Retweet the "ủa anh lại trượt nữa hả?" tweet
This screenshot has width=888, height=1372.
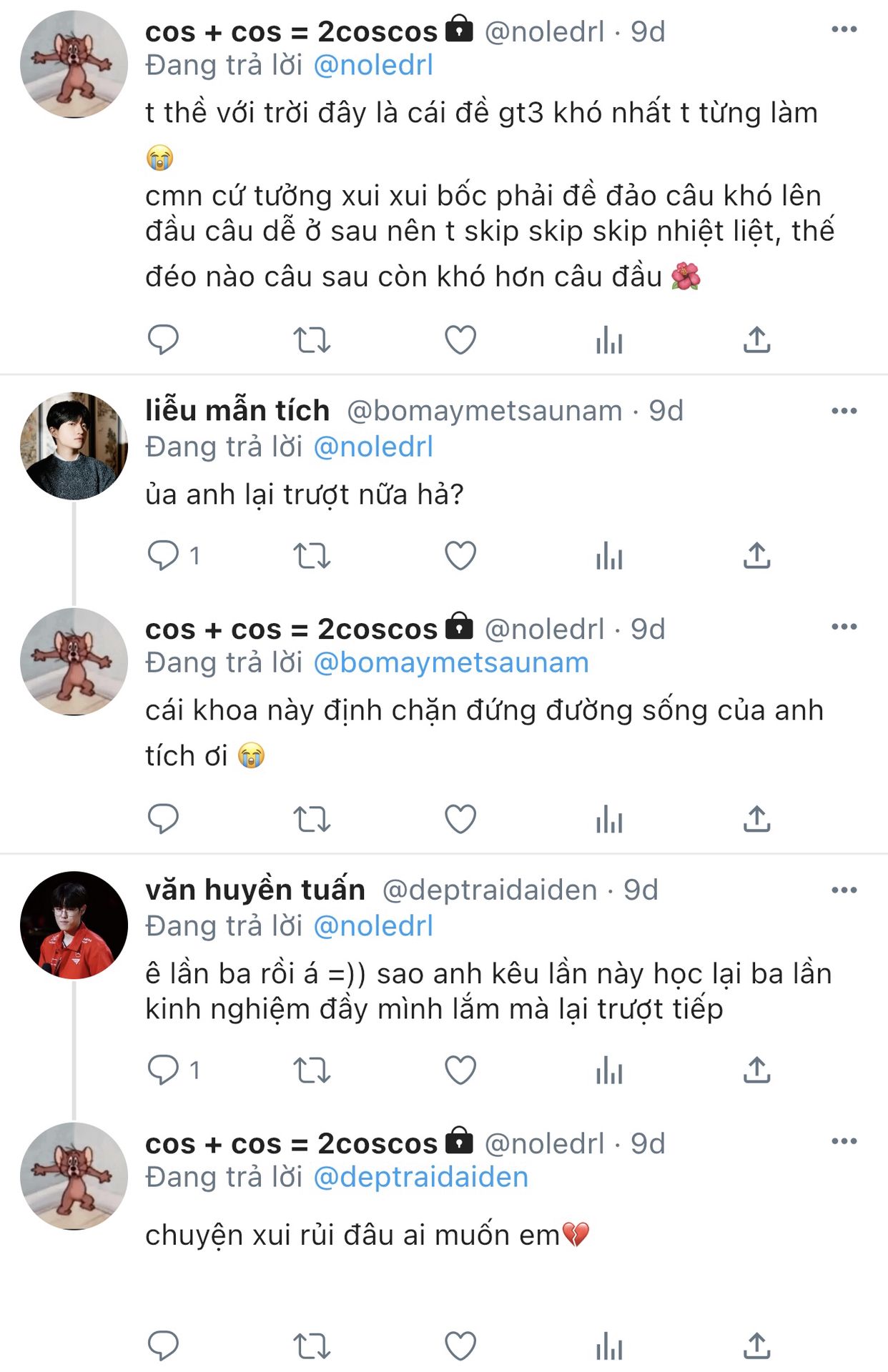(312, 555)
